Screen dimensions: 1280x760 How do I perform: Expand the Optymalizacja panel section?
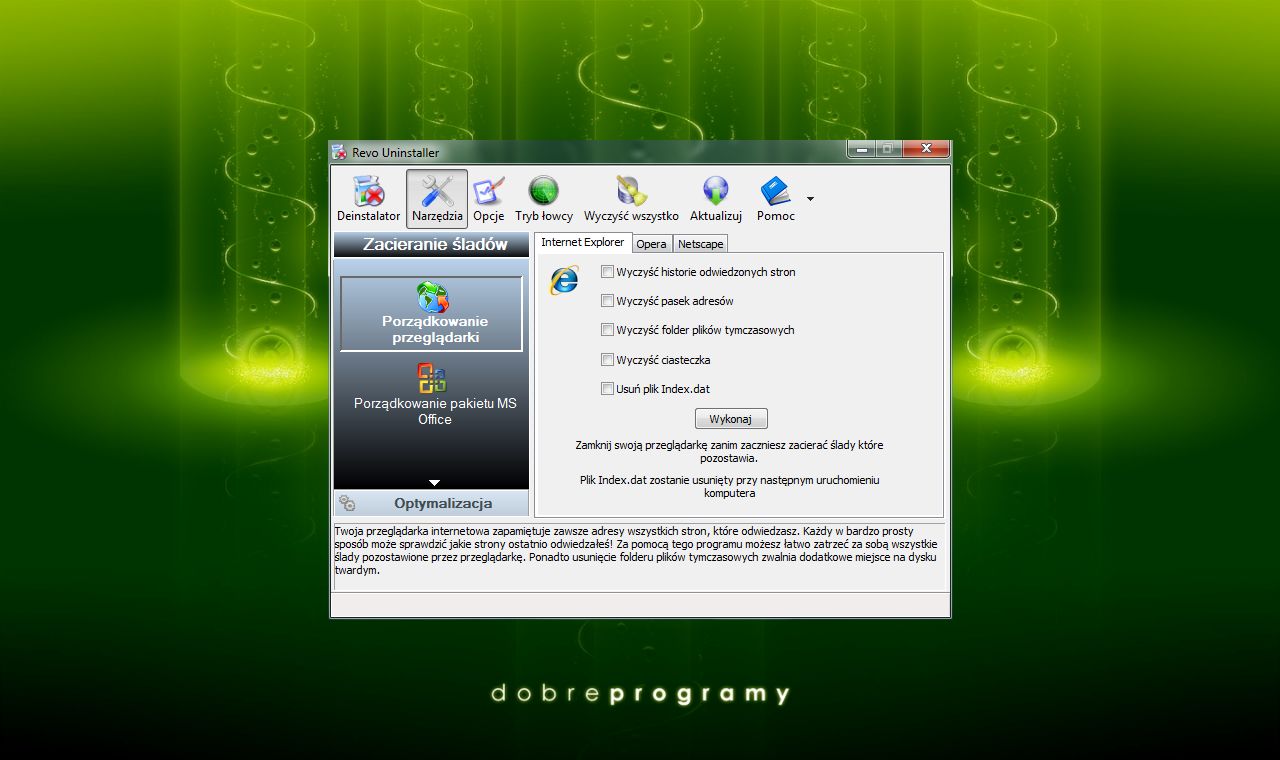(x=431, y=503)
